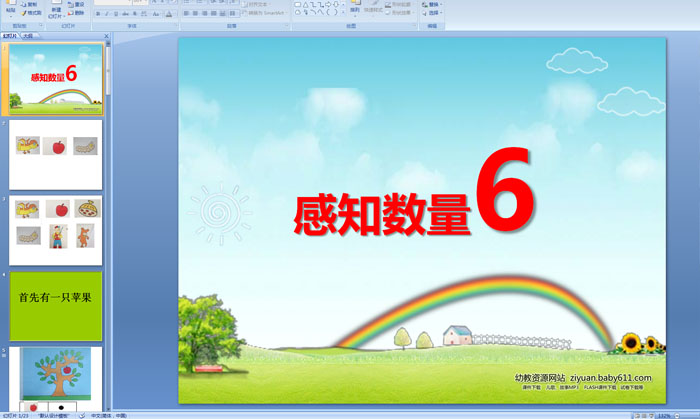Select slide 3 thumbnail with six pictures

coord(56,231)
